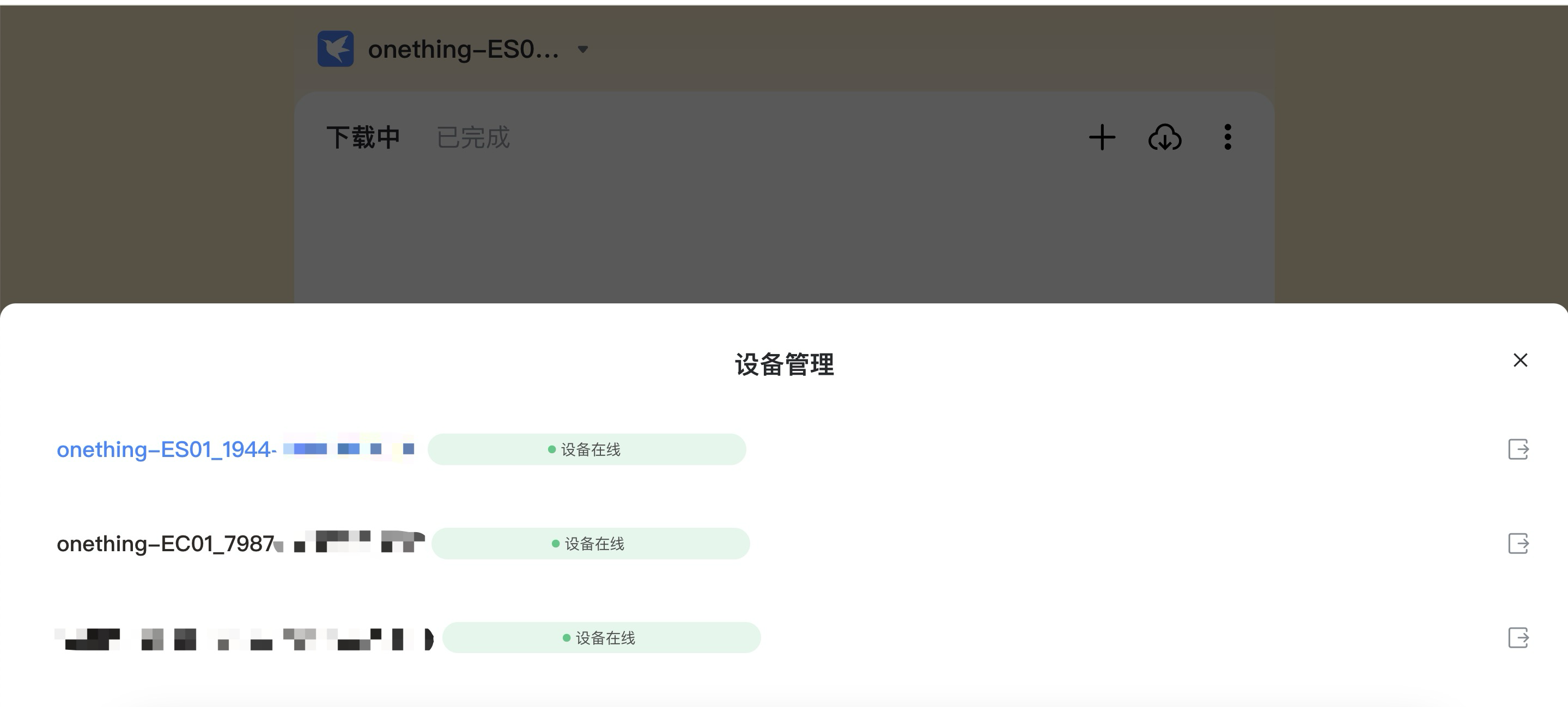Click the Xunlei bird logo icon

[336, 48]
